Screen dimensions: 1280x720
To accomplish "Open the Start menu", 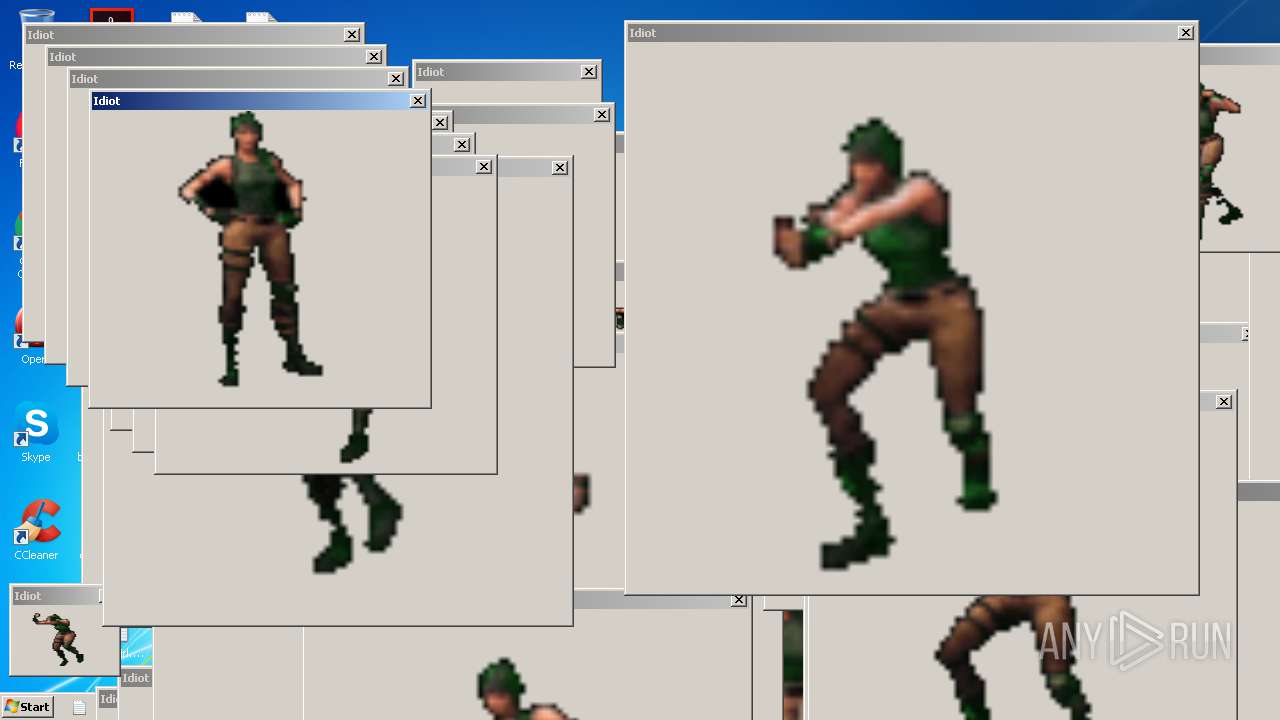I will point(27,707).
